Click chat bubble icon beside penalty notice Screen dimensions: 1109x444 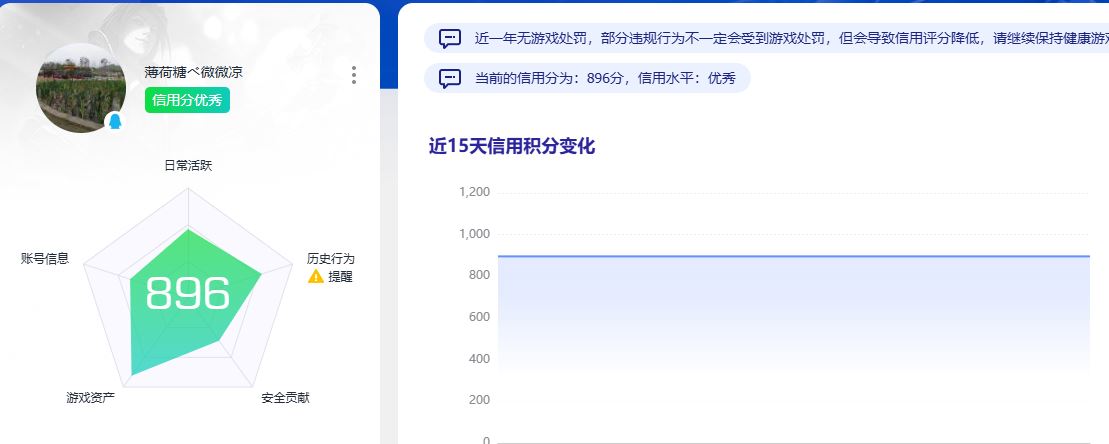450,39
